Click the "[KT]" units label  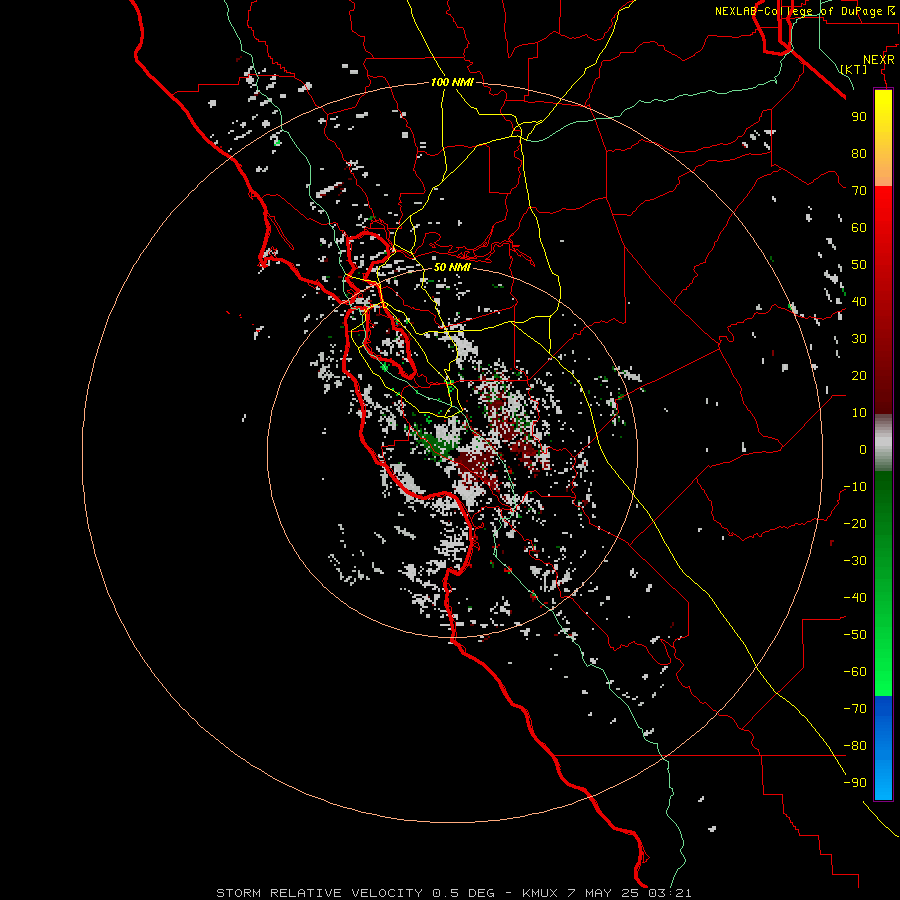coord(854,69)
